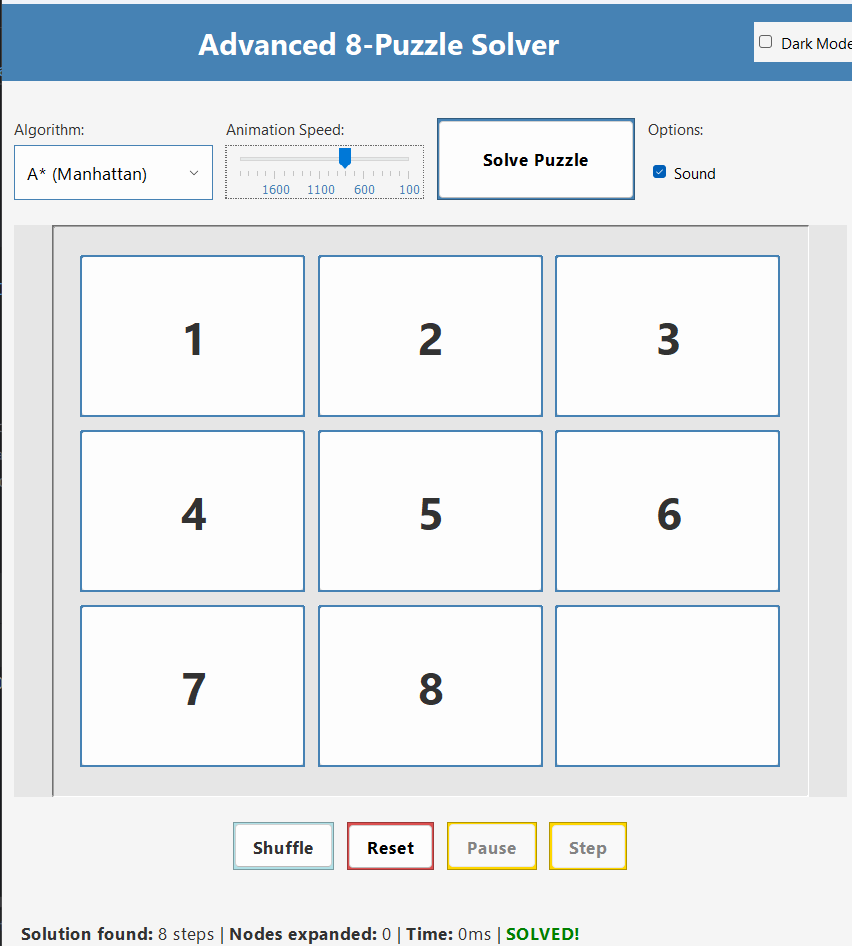Open the Algorithm dropdown showing A* (Manhattan)
The width and height of the screenshot is (852, 946).
pos(113,173)
